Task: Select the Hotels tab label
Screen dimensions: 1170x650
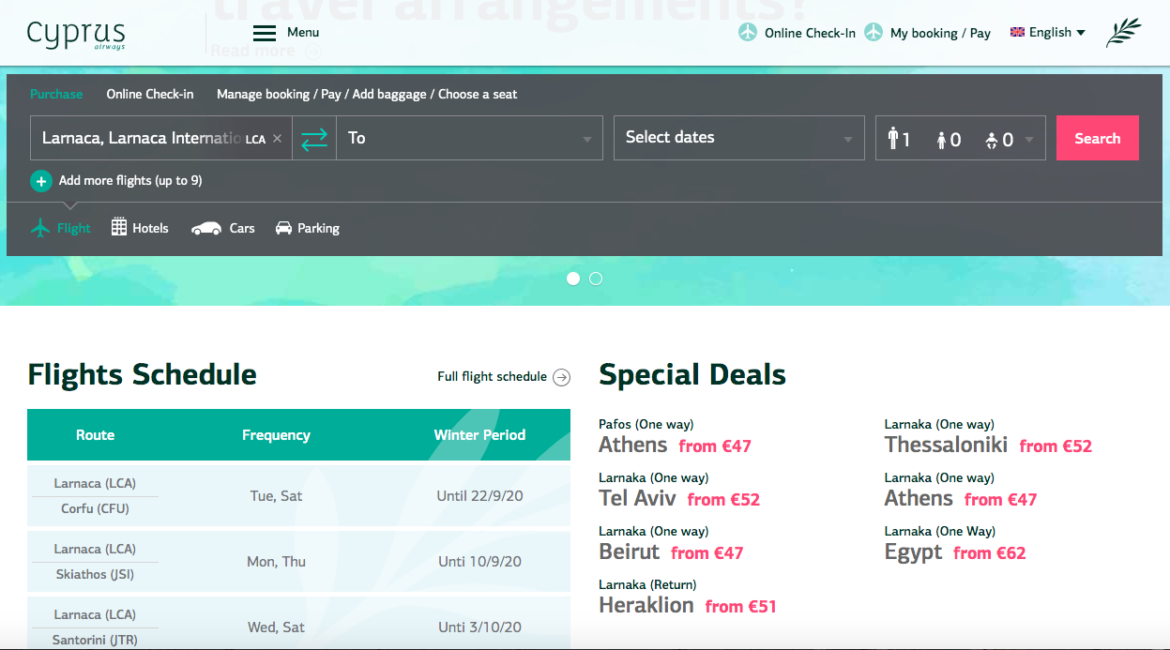Action: tap(150, 228)
